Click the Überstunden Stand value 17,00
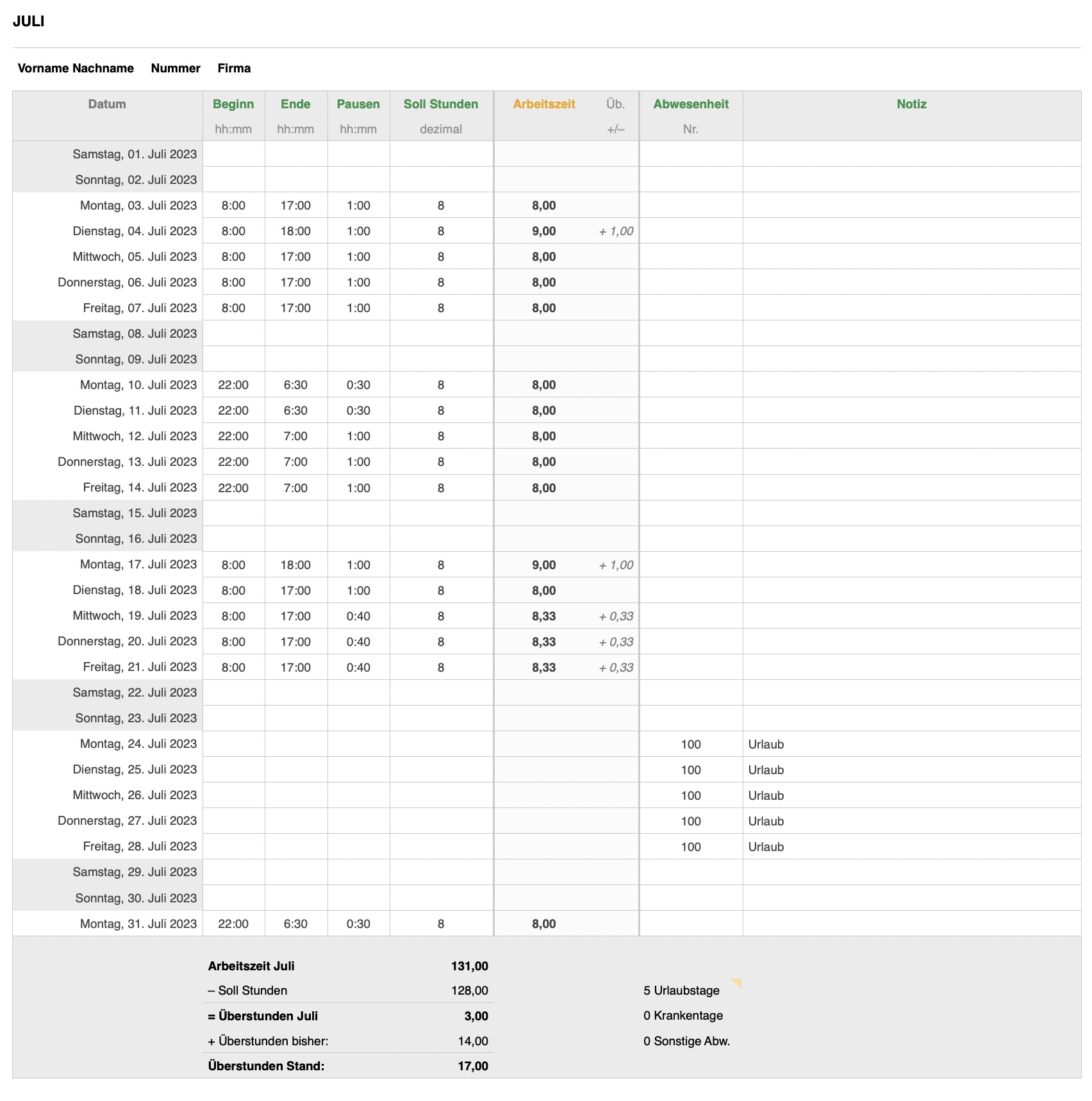Screen dimensions: 1092x1101 pyautogui.click(x=473, y=1066)
